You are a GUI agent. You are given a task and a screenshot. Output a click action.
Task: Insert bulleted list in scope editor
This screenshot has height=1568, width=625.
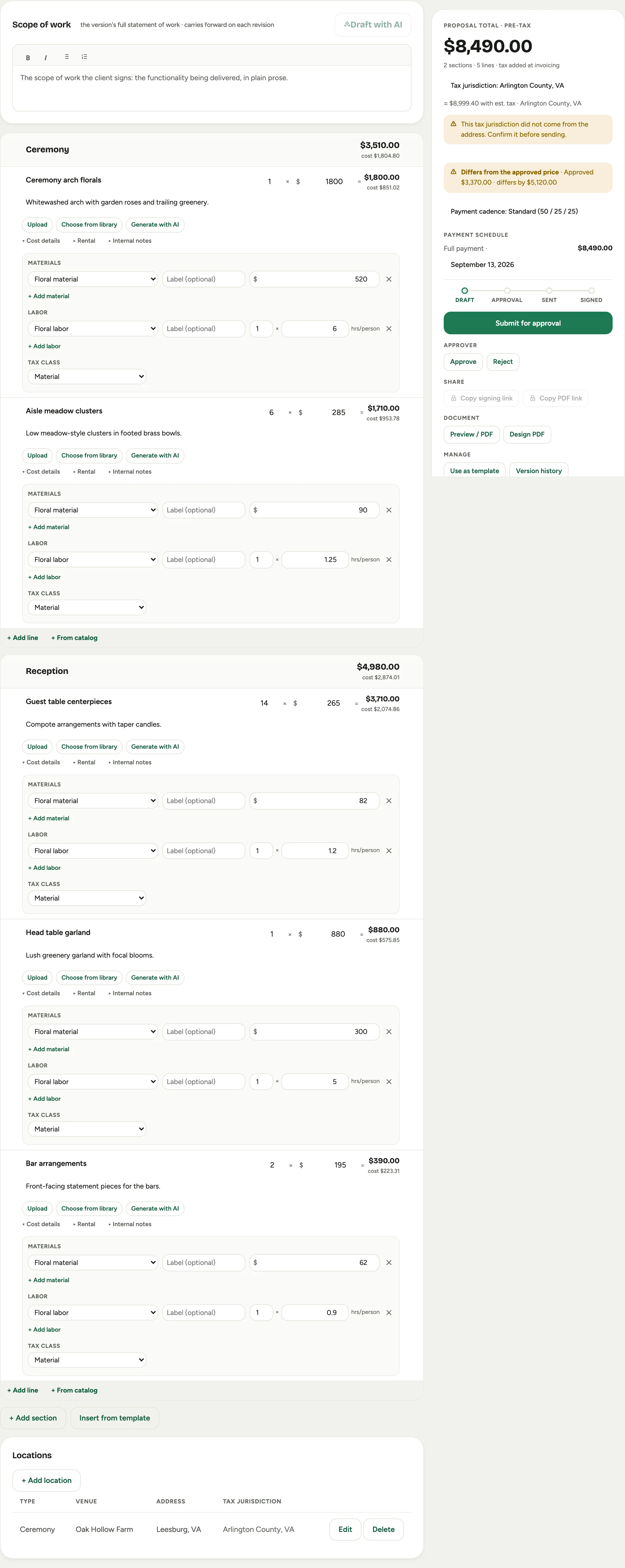coord(67,57)
